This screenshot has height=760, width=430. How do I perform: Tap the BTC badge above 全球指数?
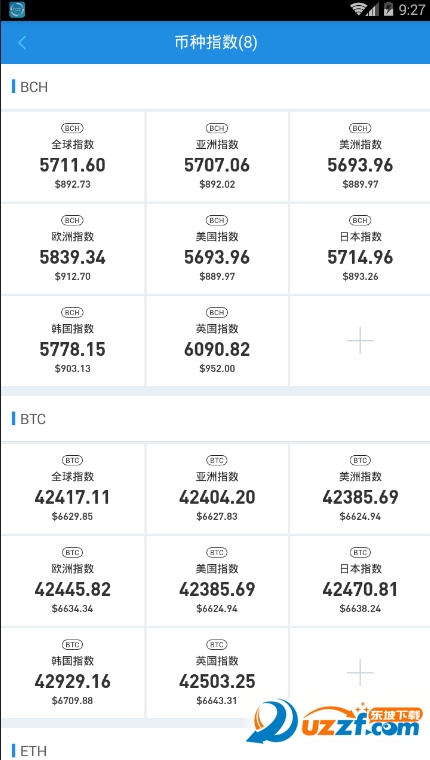[x=72, y=460]
